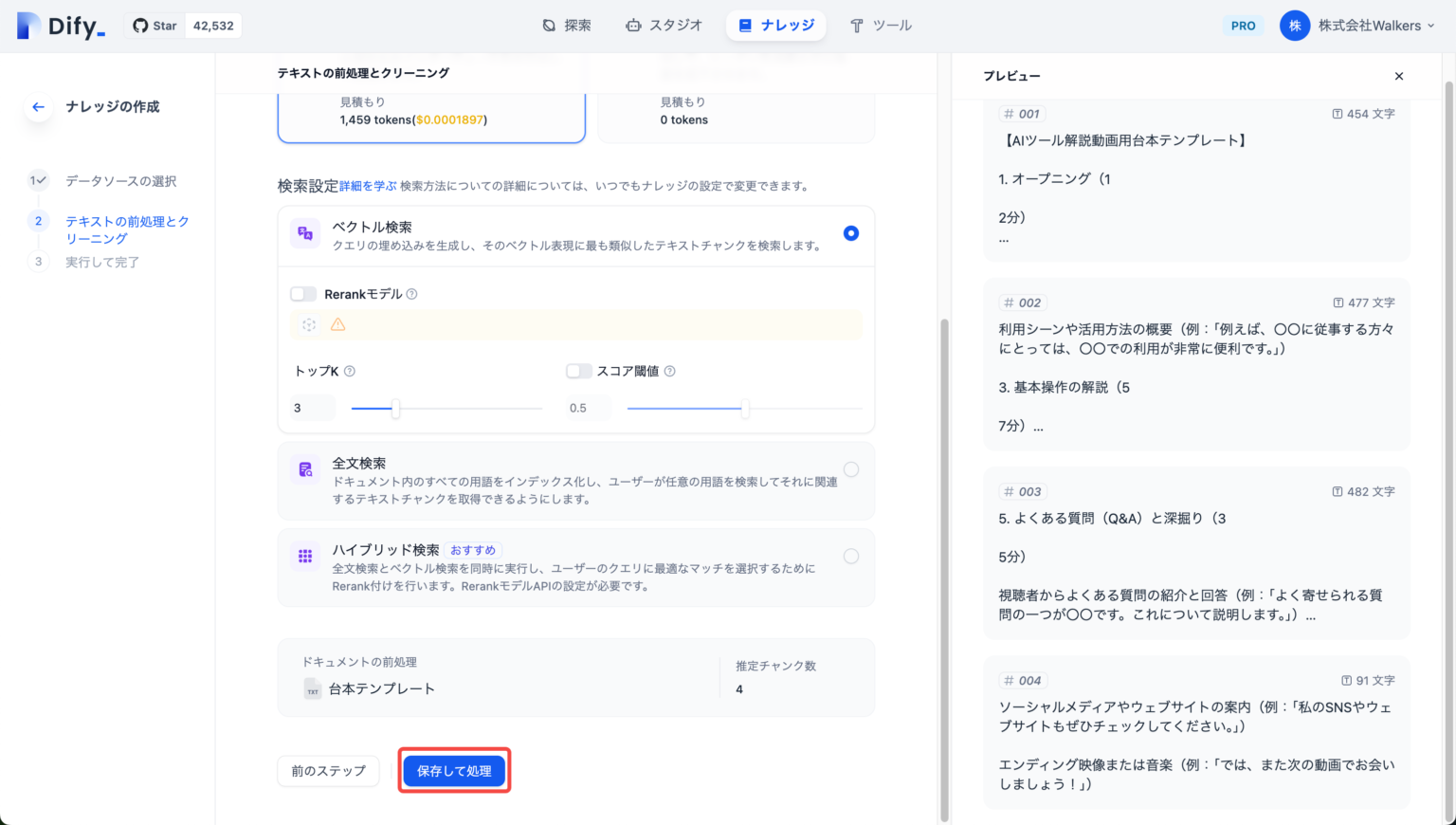Switch to the スタジオ tab
The height and width of the screenshot is (825, 1456).
tap(664, 26)
